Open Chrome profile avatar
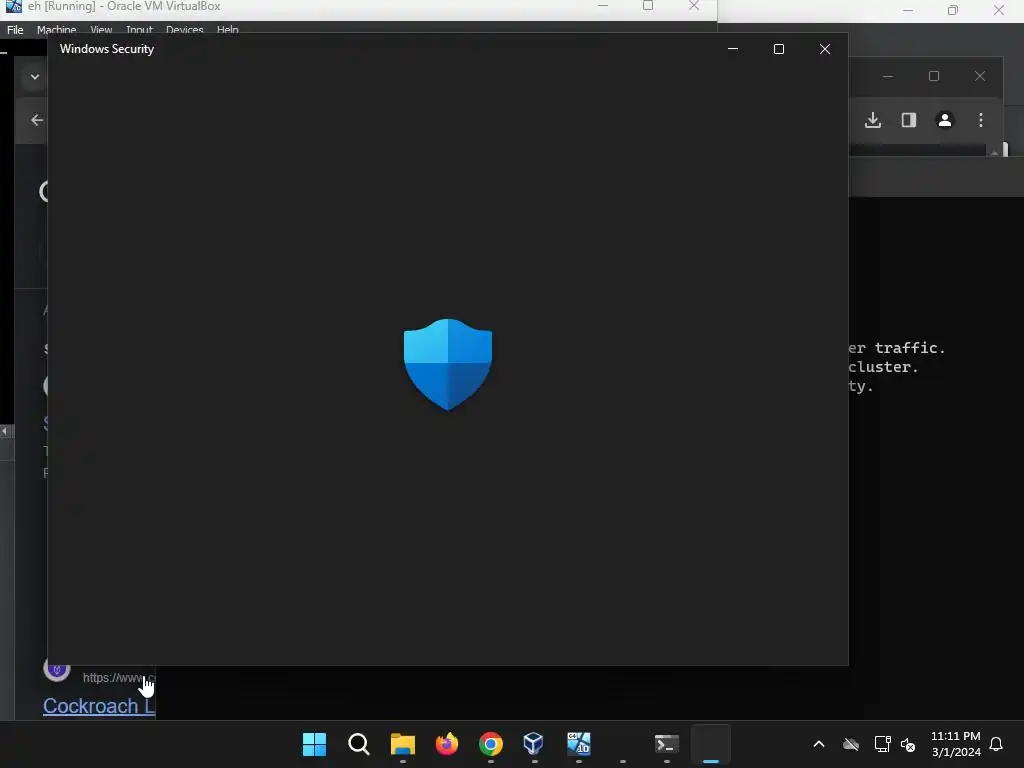 tap(944, 120)
